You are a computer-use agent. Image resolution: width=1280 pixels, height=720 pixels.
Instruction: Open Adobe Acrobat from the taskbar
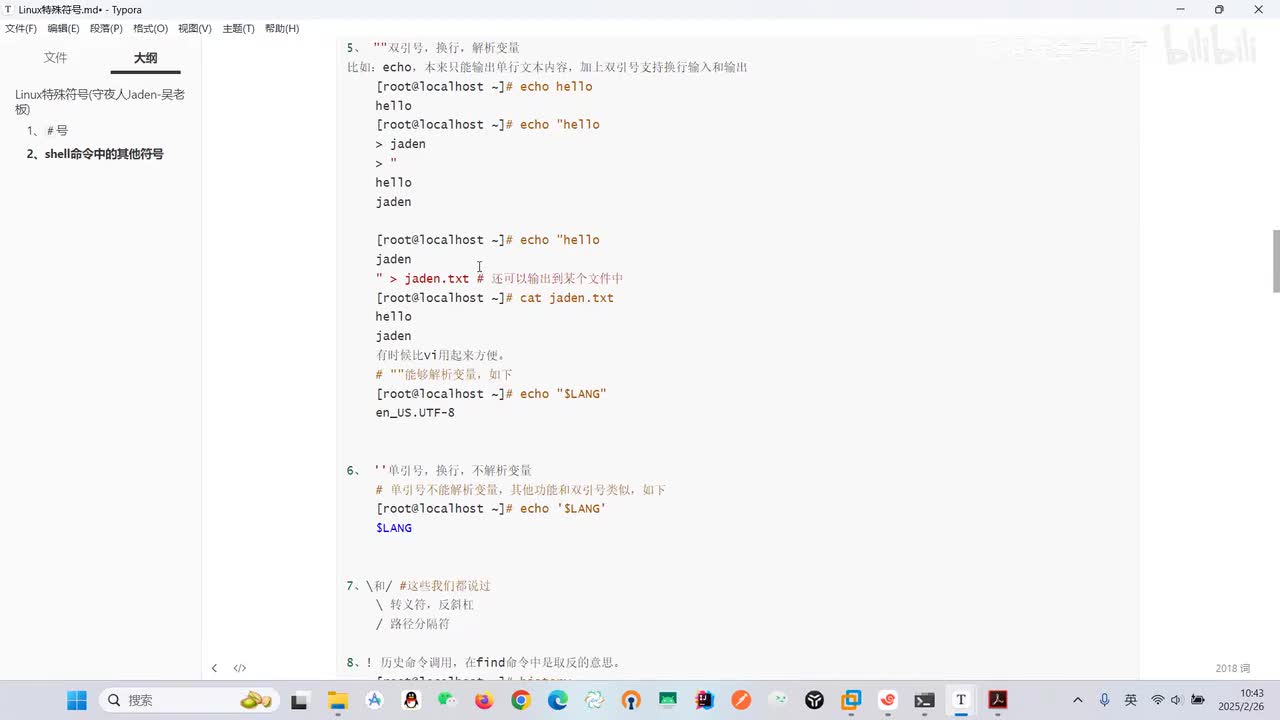[998, 700]
